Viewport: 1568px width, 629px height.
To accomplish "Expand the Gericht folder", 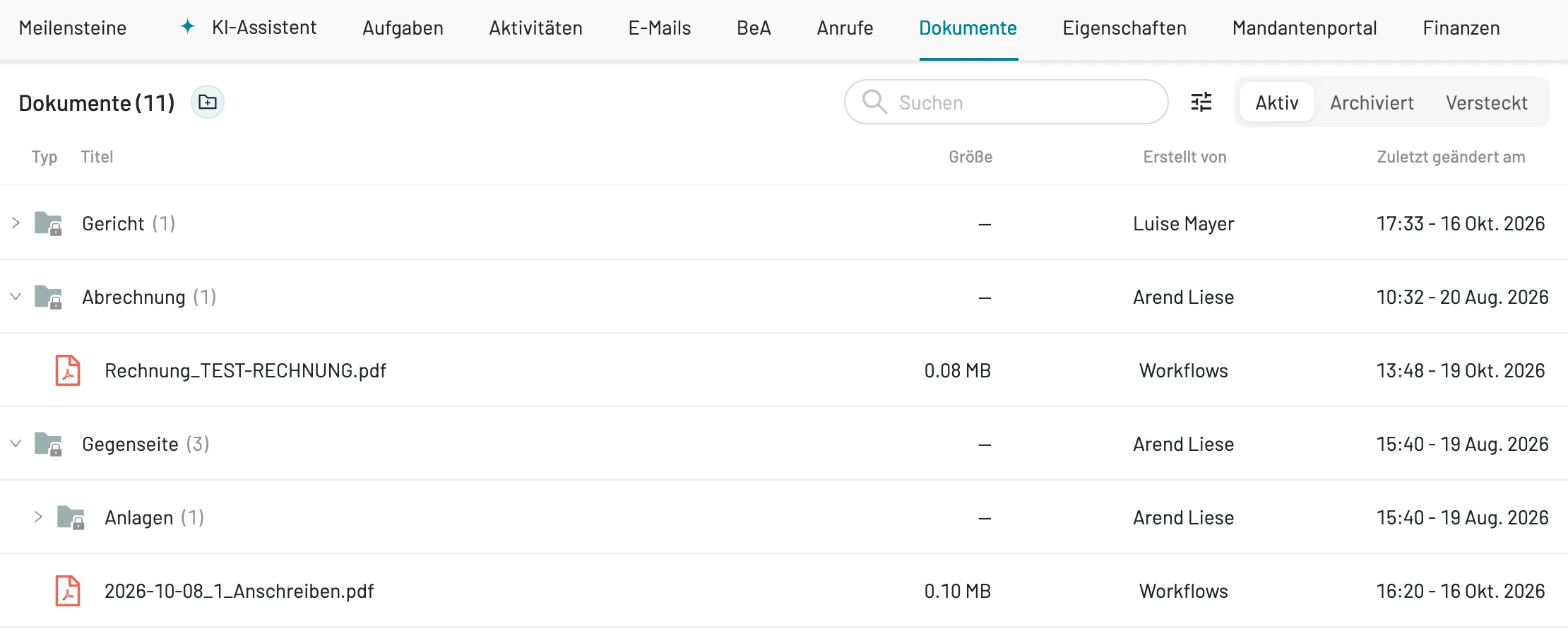I will pyautogui.click(x=16, y=223).
